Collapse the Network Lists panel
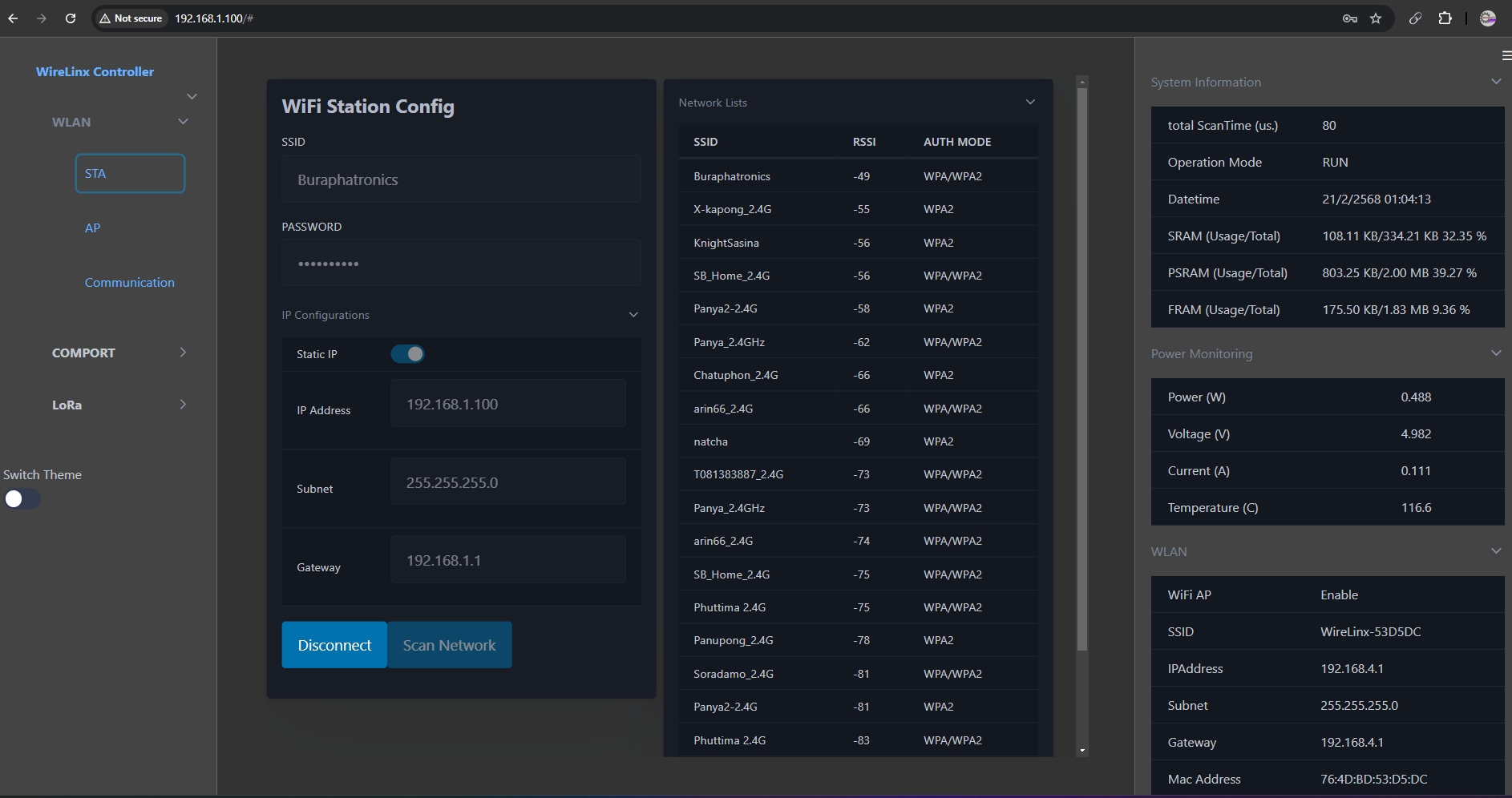This screenshot has width=1512, height=798. pos(1030,103)
